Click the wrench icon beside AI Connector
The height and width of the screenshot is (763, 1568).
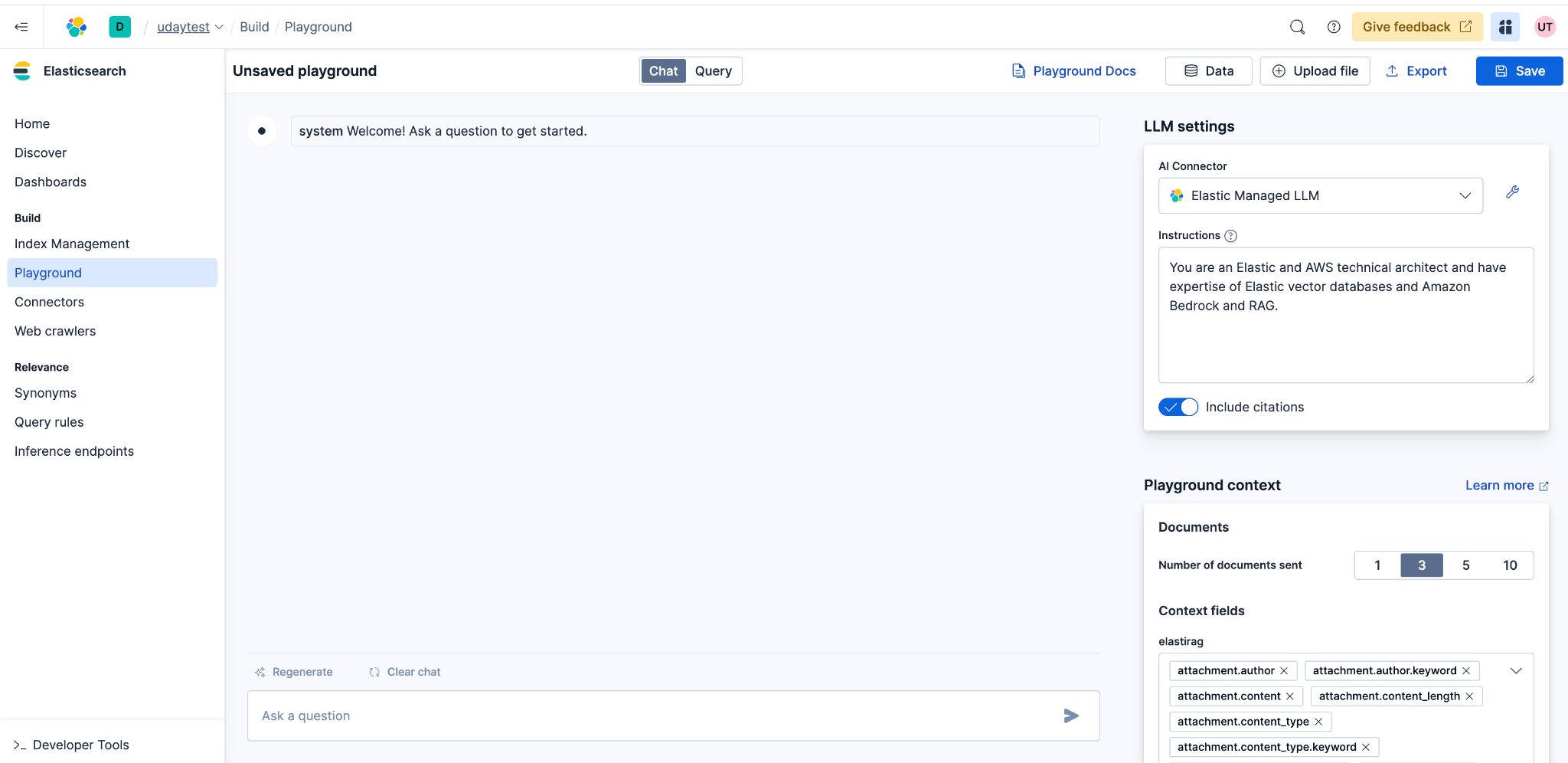(1512, 192)
